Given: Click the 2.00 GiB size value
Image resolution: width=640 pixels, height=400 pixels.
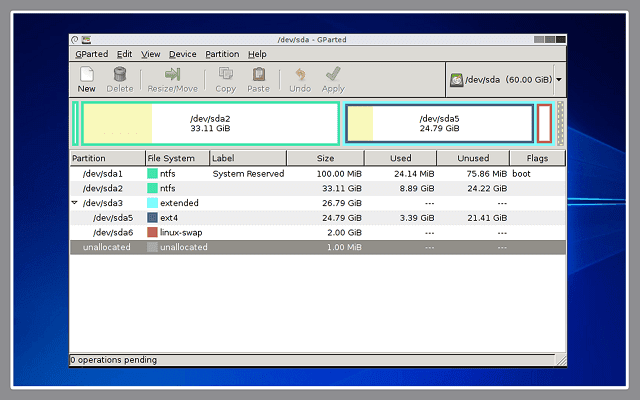Looking at the screenshot, I should (x=344, y=233).
